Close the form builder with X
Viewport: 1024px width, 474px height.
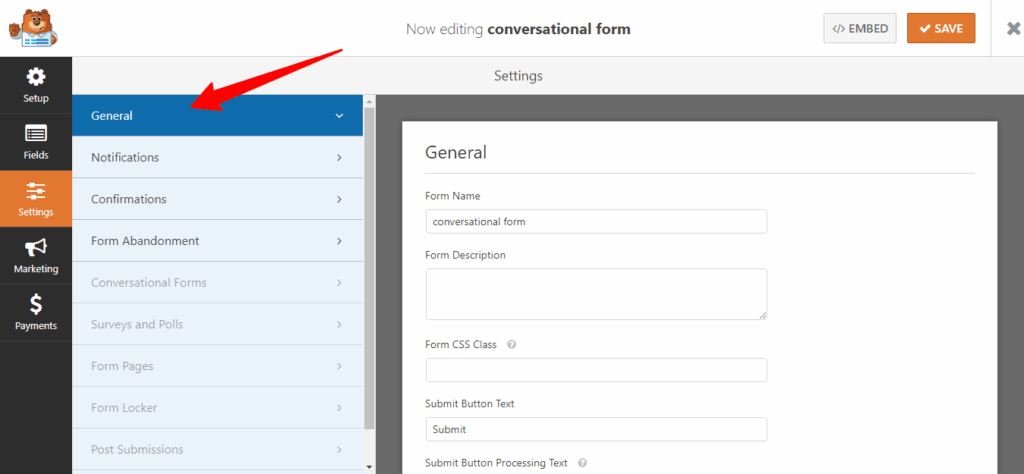point(1014,29)
